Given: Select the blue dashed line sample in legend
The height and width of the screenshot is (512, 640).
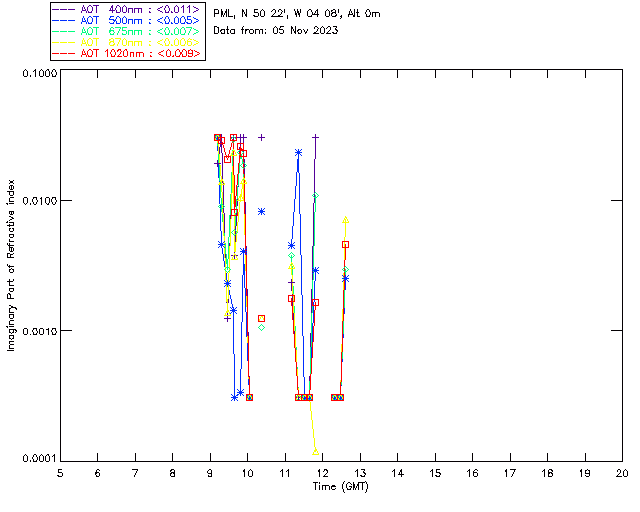Looking at the screenshot, I should click(x=64, y=20).
